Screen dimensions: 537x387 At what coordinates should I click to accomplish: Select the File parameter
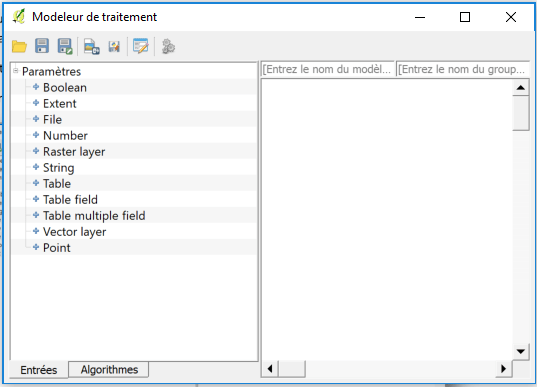pyautogui.click(x=52, y=120)
